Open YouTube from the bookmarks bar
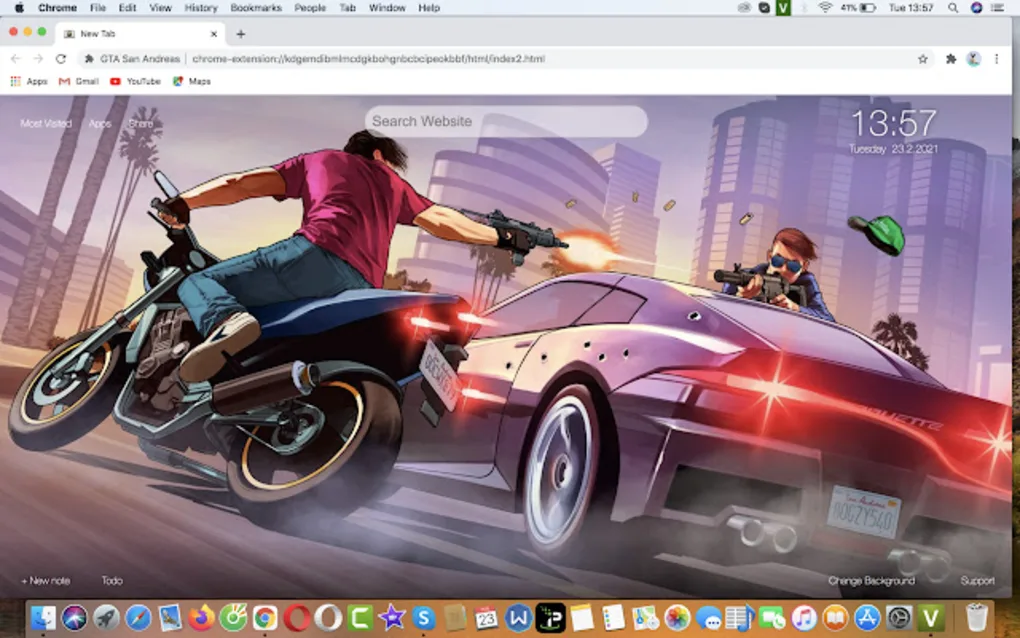The image size is (1020, 638). tap(135, 81)
